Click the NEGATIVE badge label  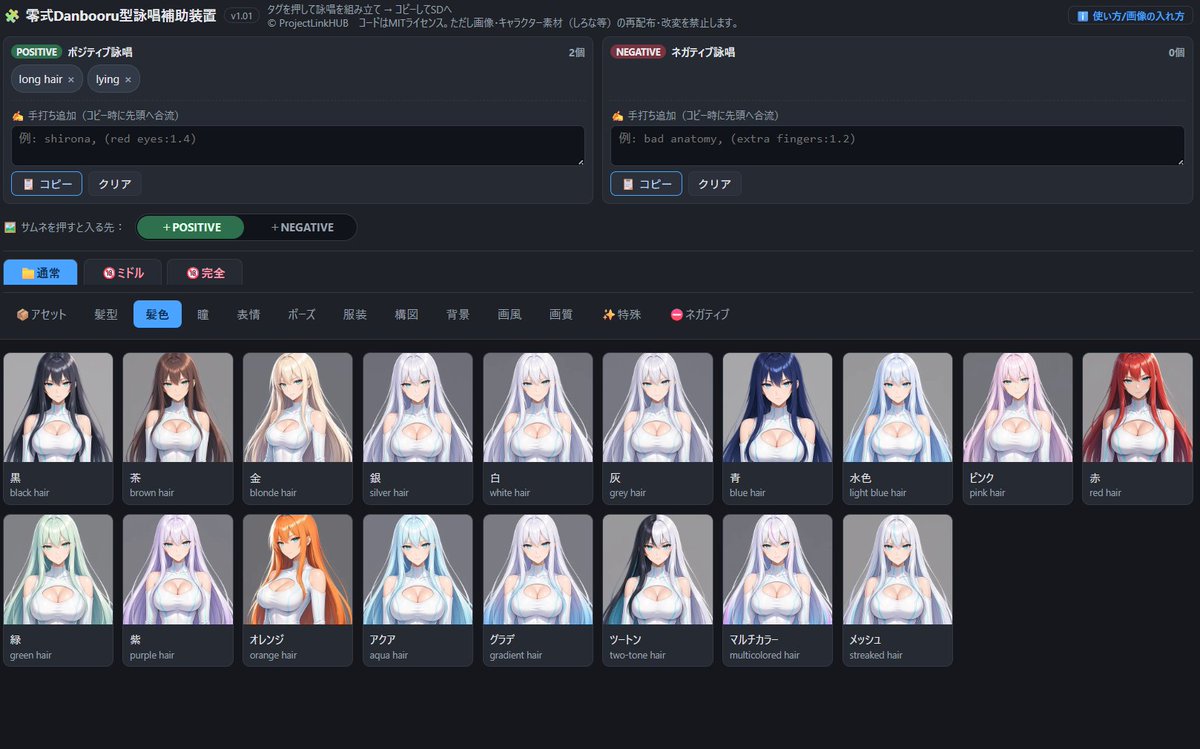pos(638,52)
